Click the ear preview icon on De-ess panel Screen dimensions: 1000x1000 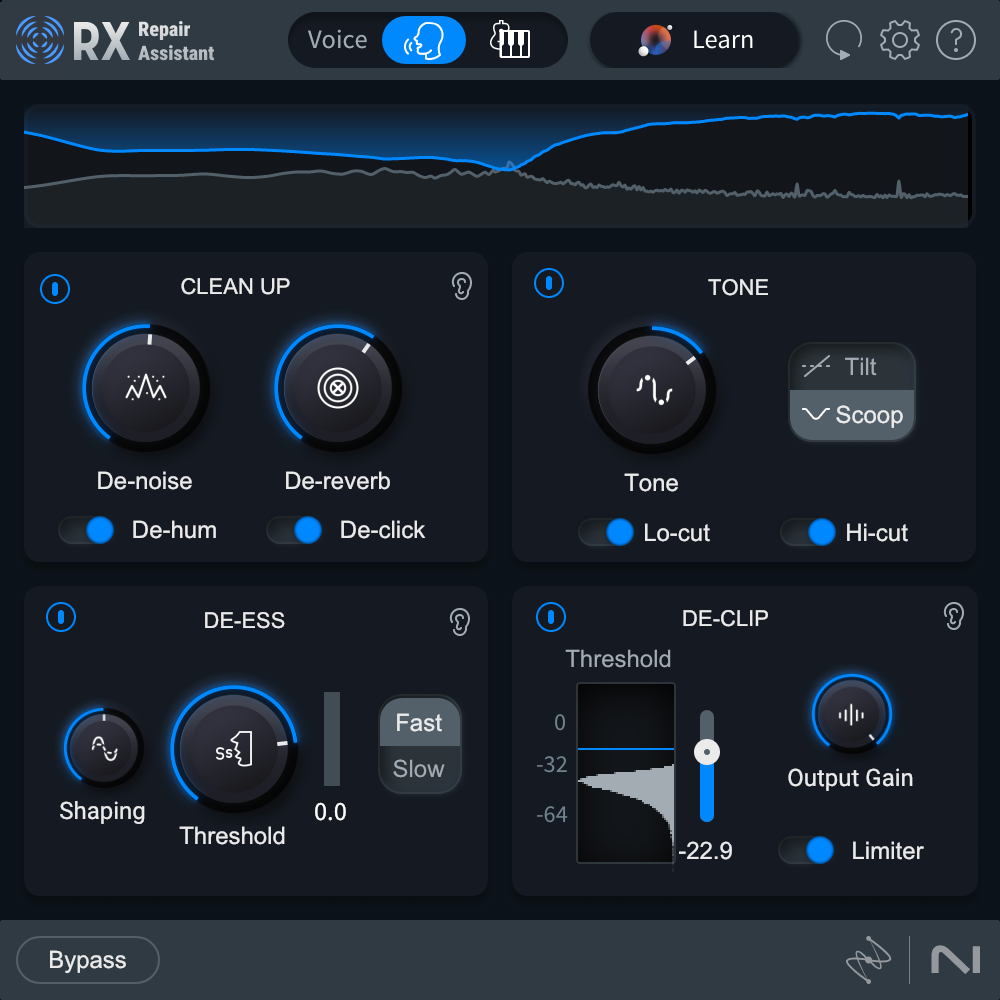[x=461, y=618]
